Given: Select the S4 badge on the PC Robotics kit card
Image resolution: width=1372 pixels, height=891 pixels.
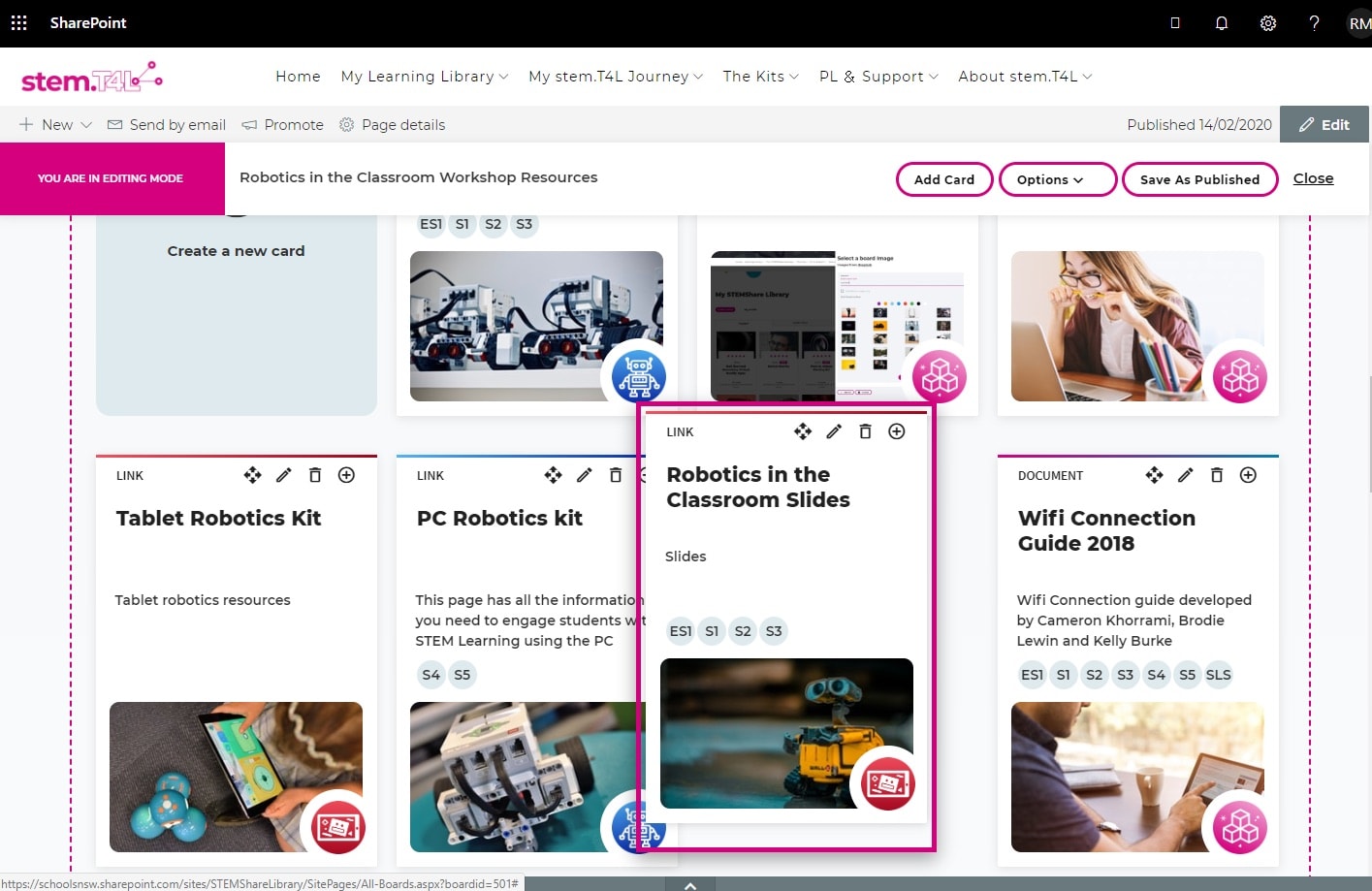Looking at the screenshot, I should point(431,674).
